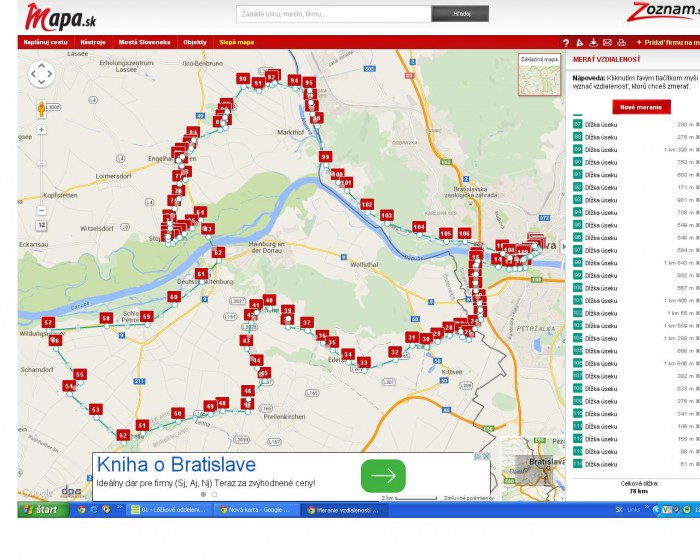The image size is (700, 560).
Task: Select route marker 90 on map
Action: 242,79
